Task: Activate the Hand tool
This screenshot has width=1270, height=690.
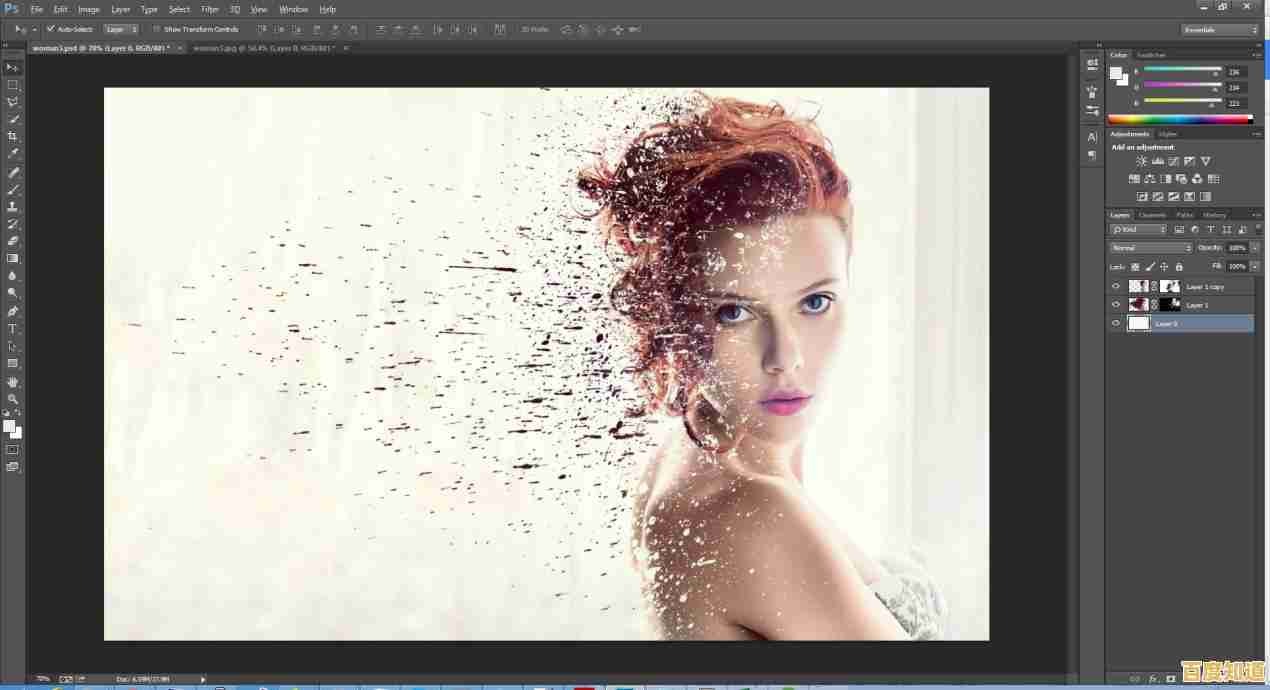Action: click(x=12, y=382)
